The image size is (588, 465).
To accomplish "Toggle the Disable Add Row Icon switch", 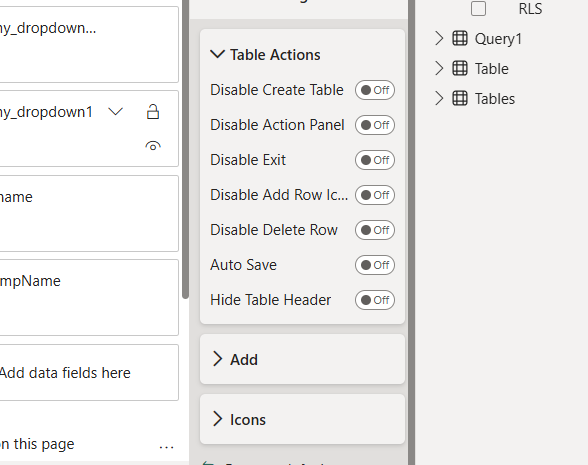I will pyautogui.click(x=375, y=195).
